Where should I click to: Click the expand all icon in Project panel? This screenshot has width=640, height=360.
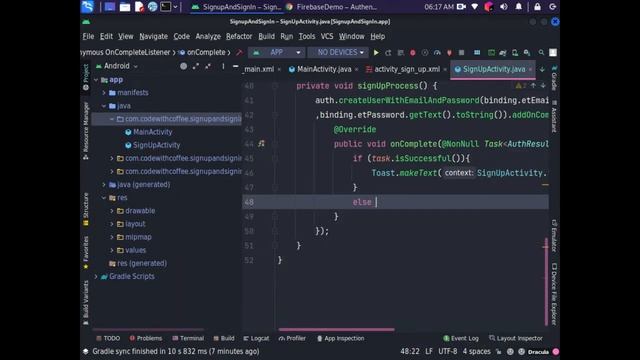(196, 66)
